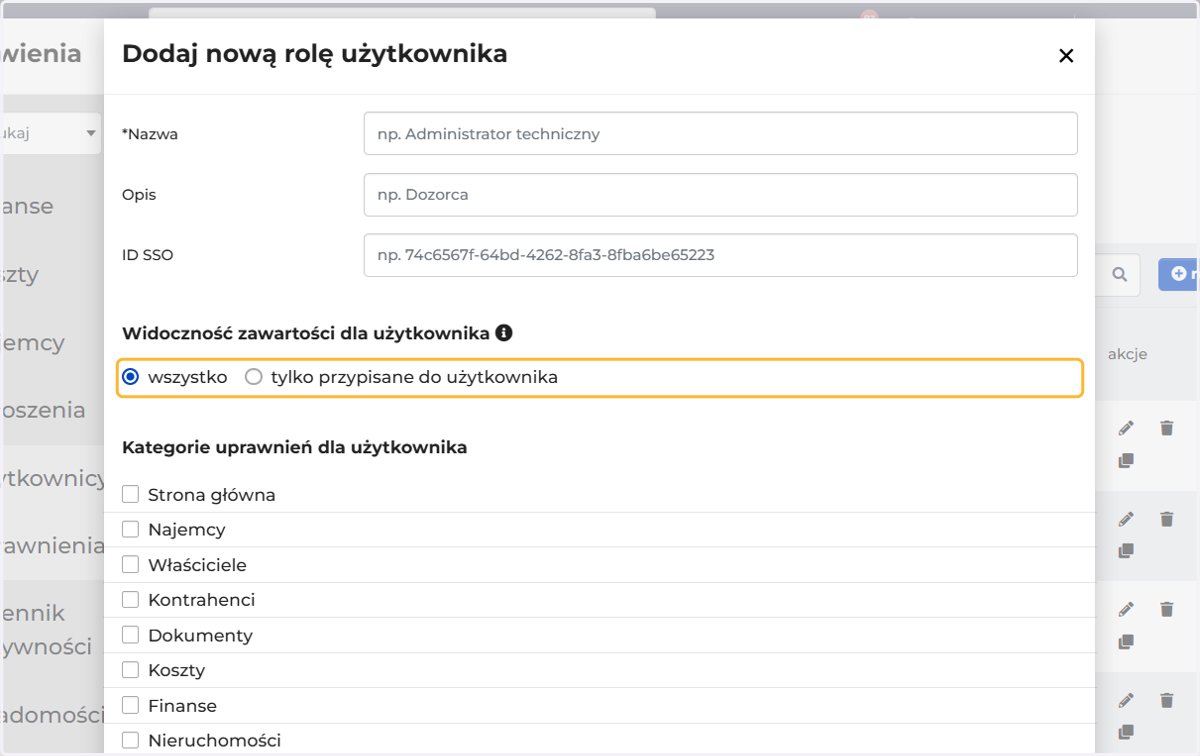
Task: Open partially hidden Najemcy item in background sidebar
Action: tap(34, 342)
